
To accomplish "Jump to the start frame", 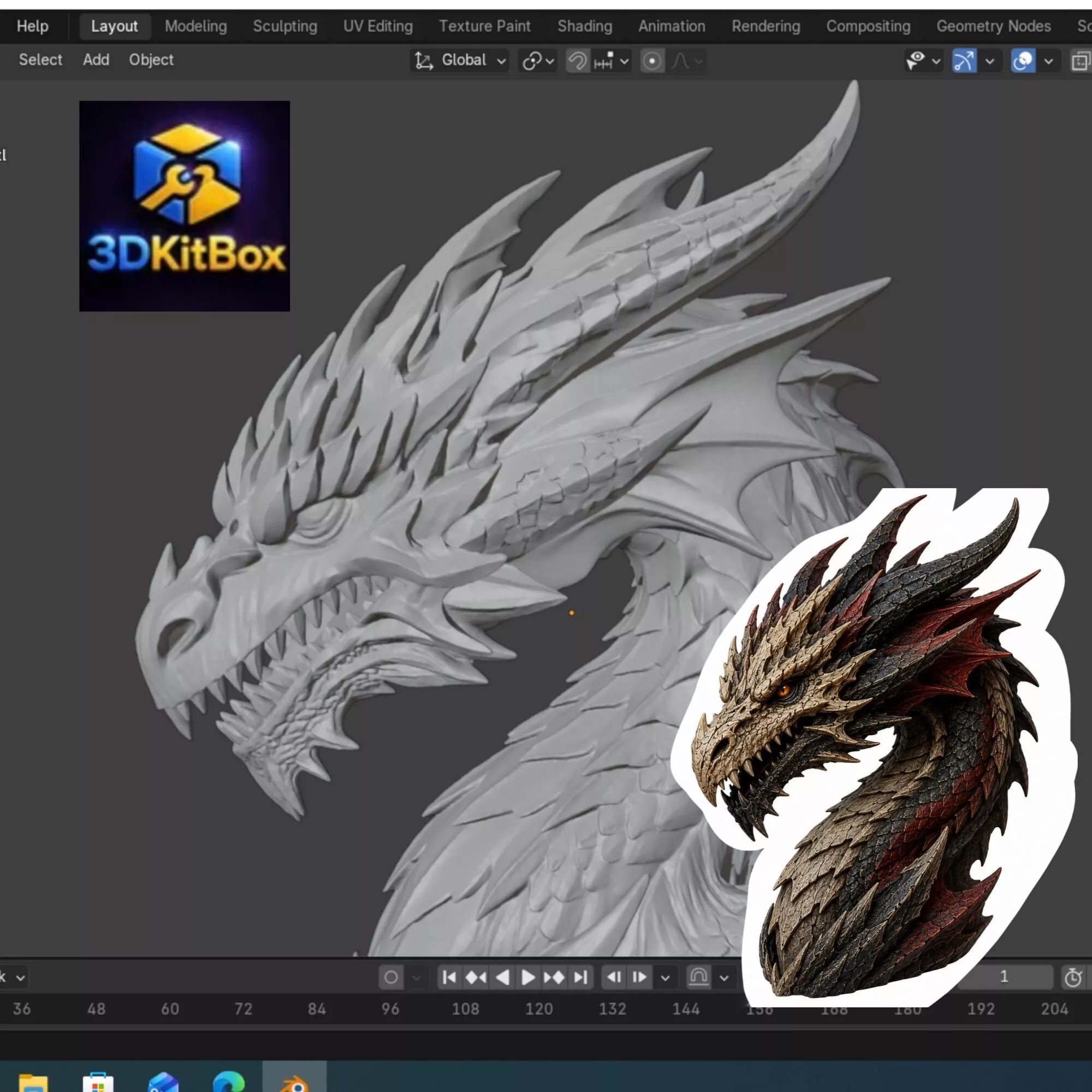I will pos(450,977).
